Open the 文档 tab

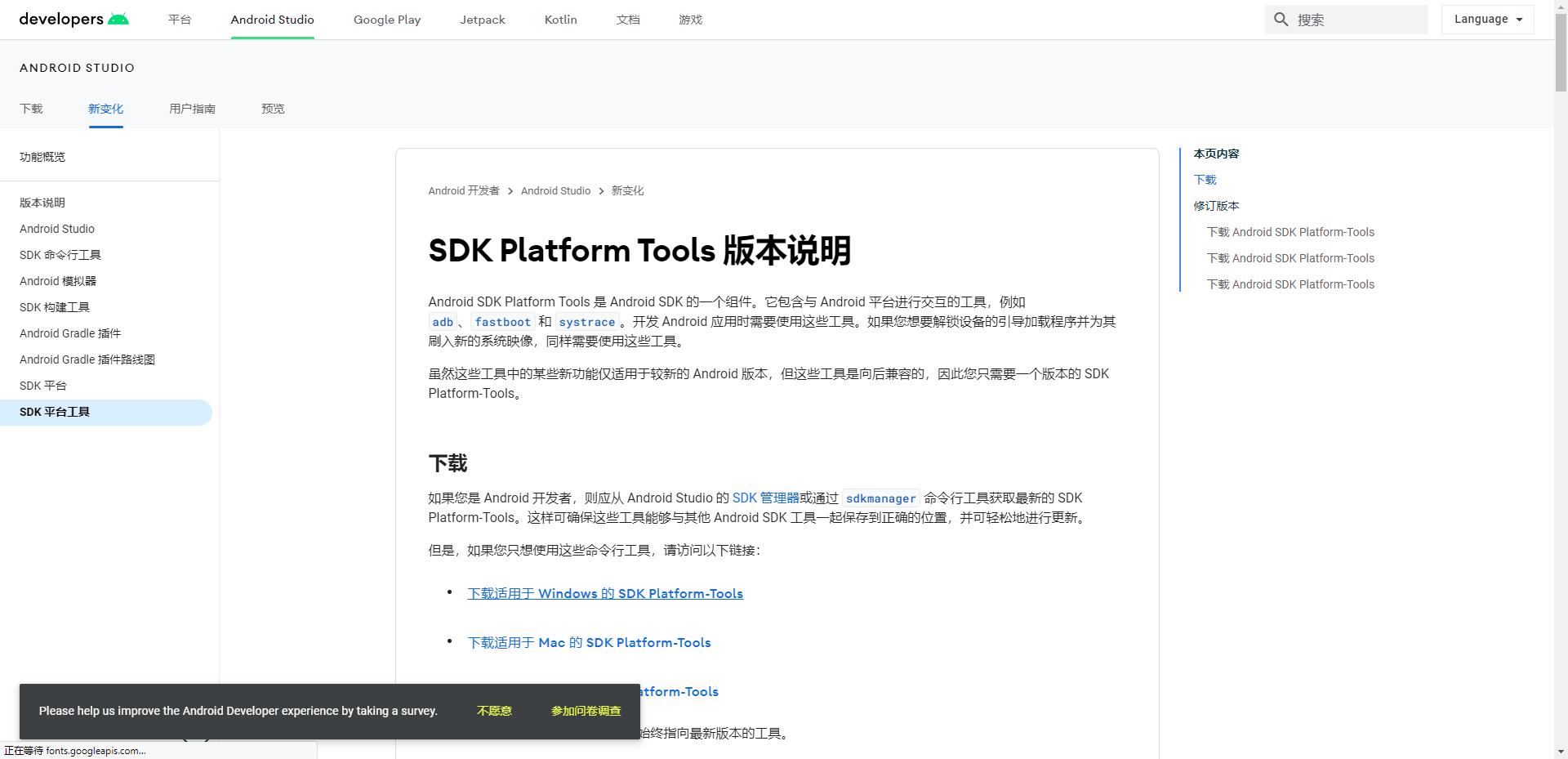628,20
